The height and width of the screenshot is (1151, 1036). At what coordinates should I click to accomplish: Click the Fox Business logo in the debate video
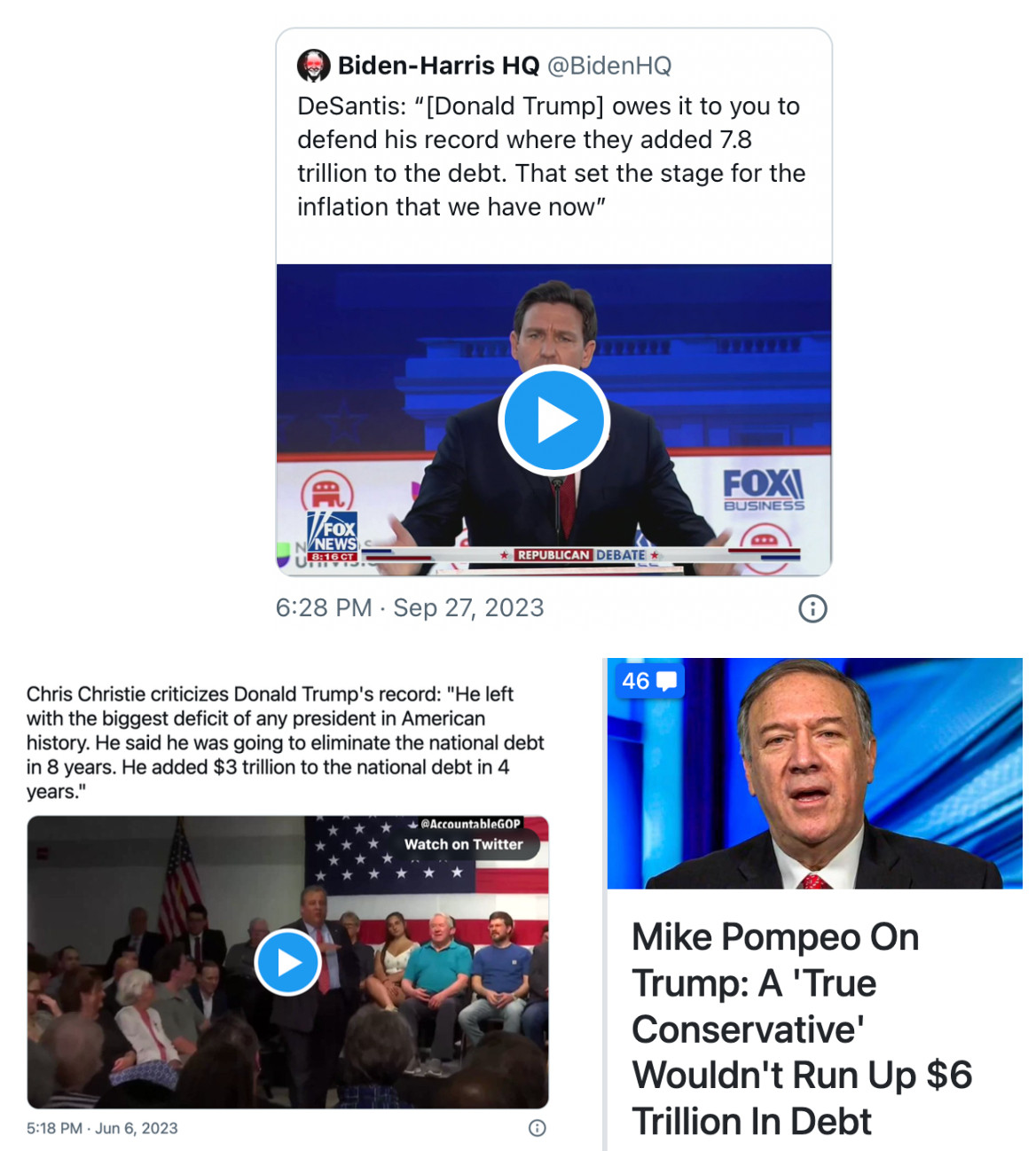764,490
